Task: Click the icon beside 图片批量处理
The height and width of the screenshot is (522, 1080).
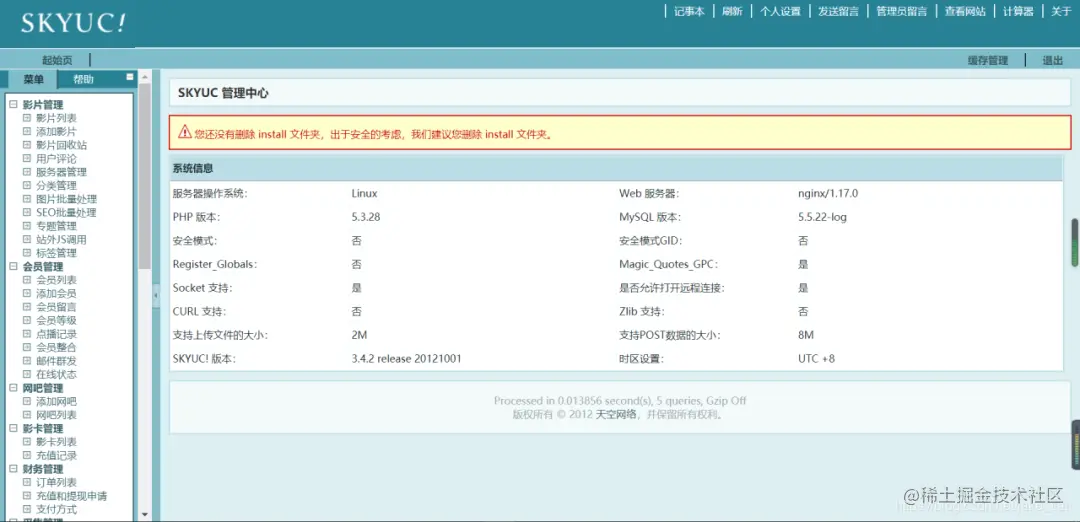Action: pyautogui.click(x=27, y=199)
